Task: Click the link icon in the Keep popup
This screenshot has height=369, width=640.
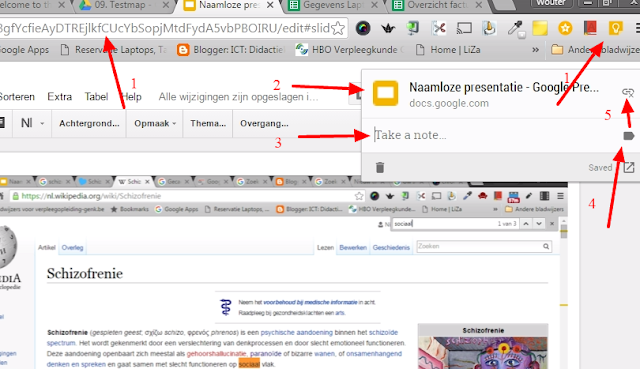Action: (628, 92)
